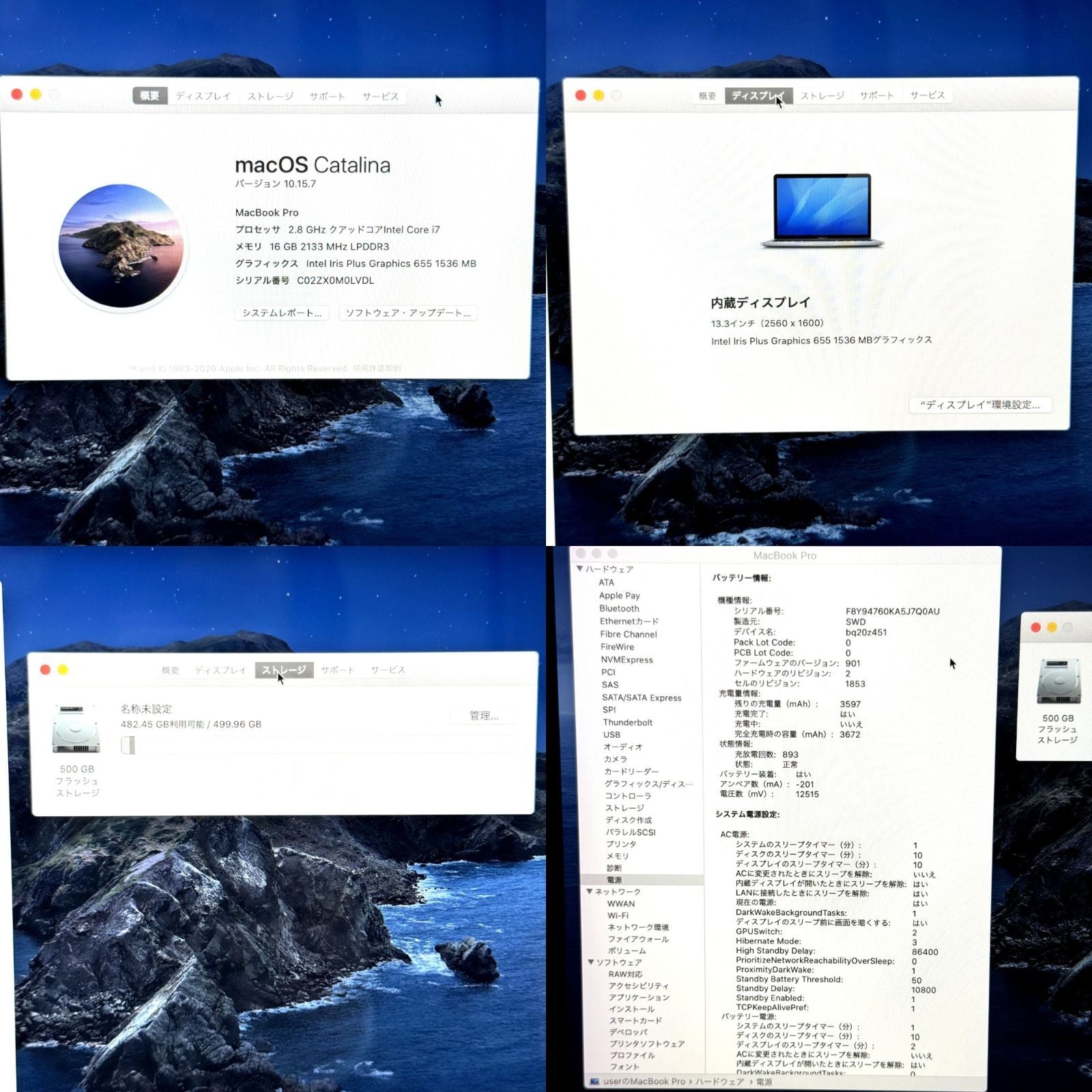The height and width of the screenshot is (1092, 1092).
Task: Open ディスプレイ tab in the macOS Catalina window
Action: 203,96
